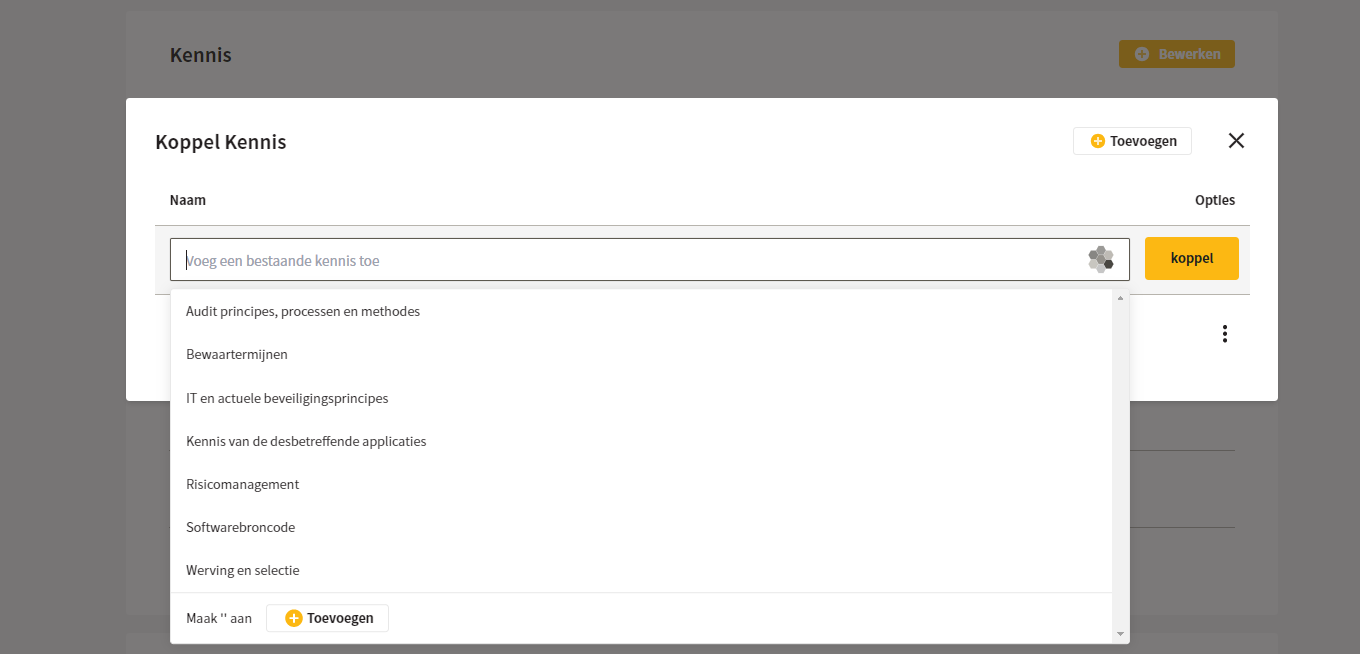The width and height of the screenshot is (1360, 654).
Task: Choose 'Risicomanagement' from the list
Action: pos(641,484)
